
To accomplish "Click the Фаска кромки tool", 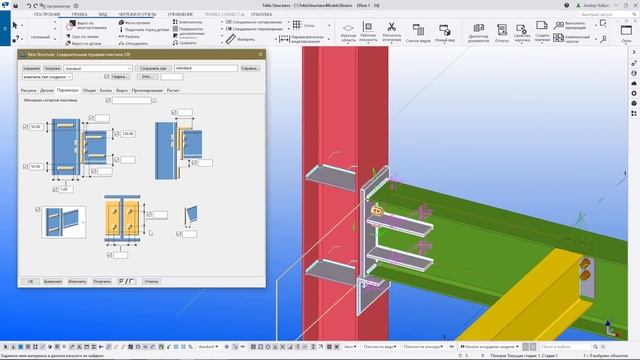I will [x=134, y=23].
